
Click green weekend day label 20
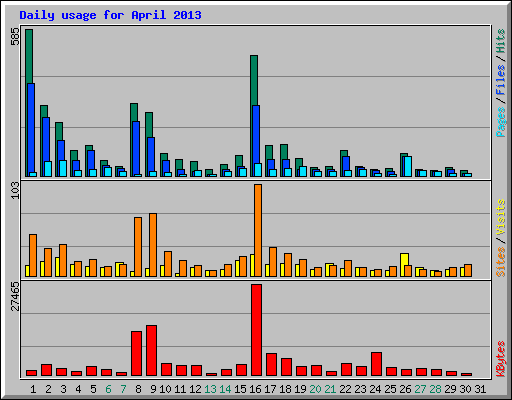315,389
